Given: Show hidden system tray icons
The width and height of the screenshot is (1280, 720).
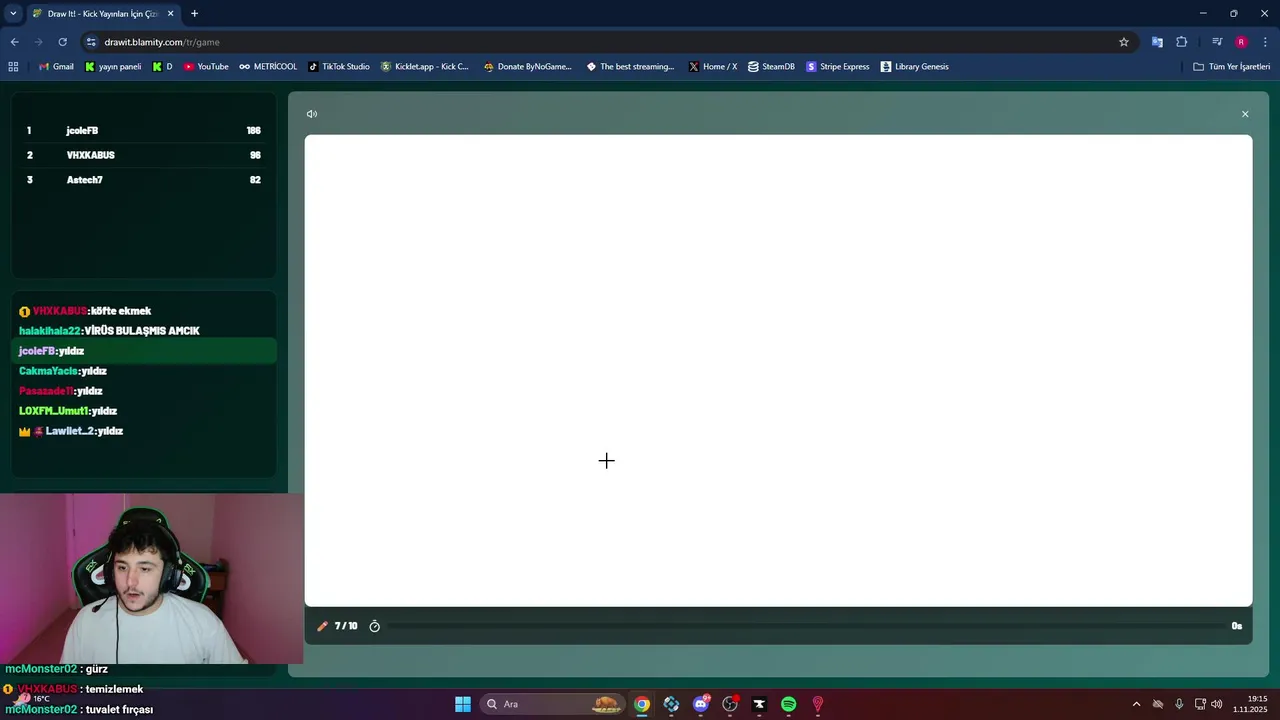Looking at the screenshot, I should click(1136, 704).
